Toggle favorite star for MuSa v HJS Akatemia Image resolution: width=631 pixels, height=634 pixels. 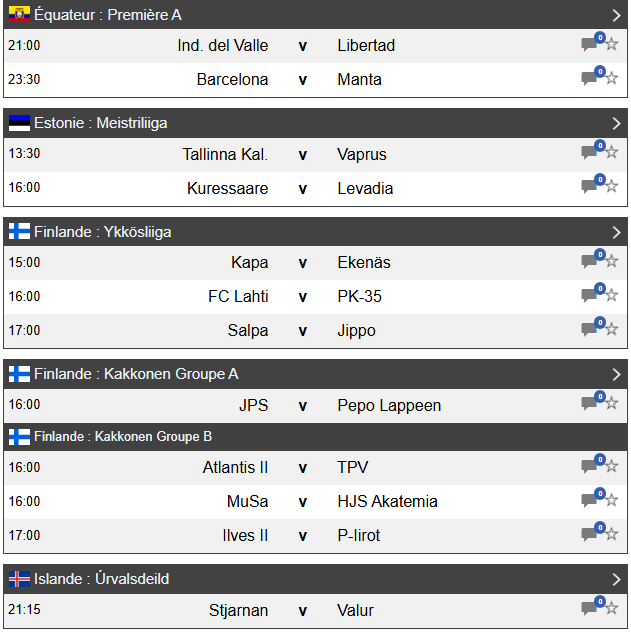pyautogui.click(x=612, y=501)
